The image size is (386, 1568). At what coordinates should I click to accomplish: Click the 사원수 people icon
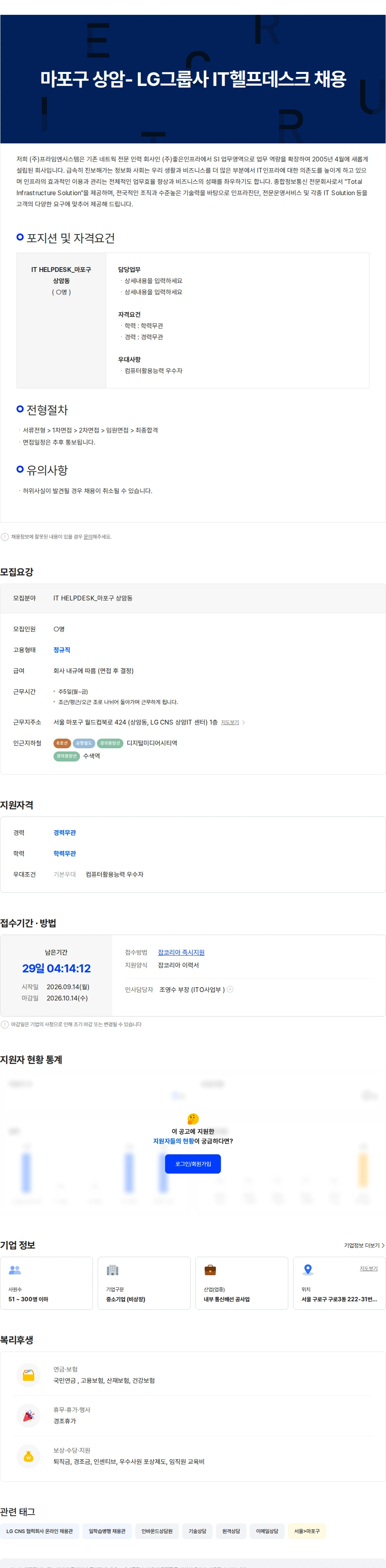pyautogui.click(x=15, y=1270)
